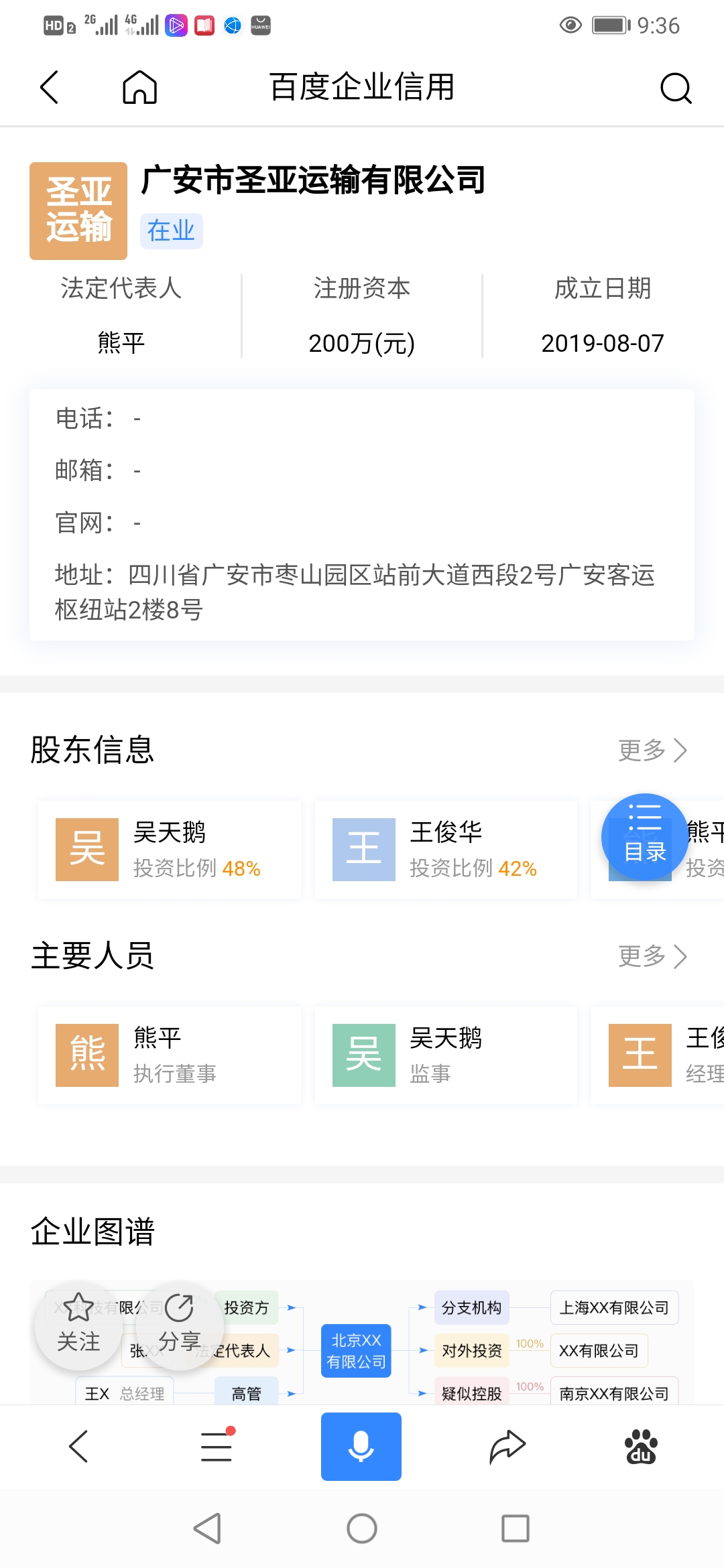Tap the 圣亚运输 company logo

(x=78, y=210)
